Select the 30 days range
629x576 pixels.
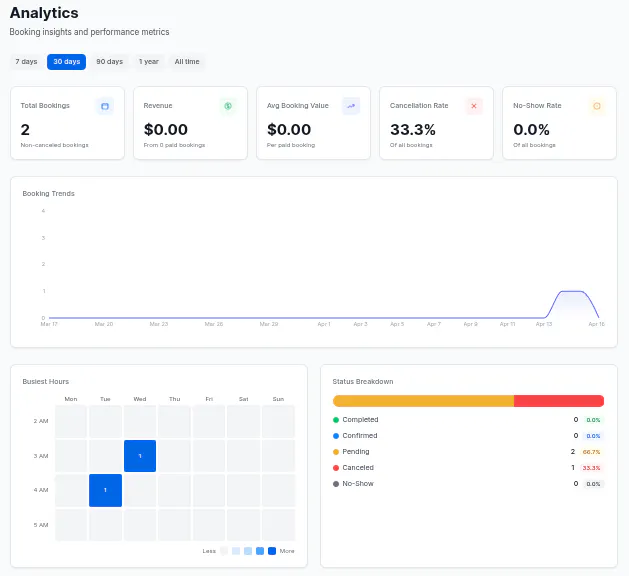point(67,62)
